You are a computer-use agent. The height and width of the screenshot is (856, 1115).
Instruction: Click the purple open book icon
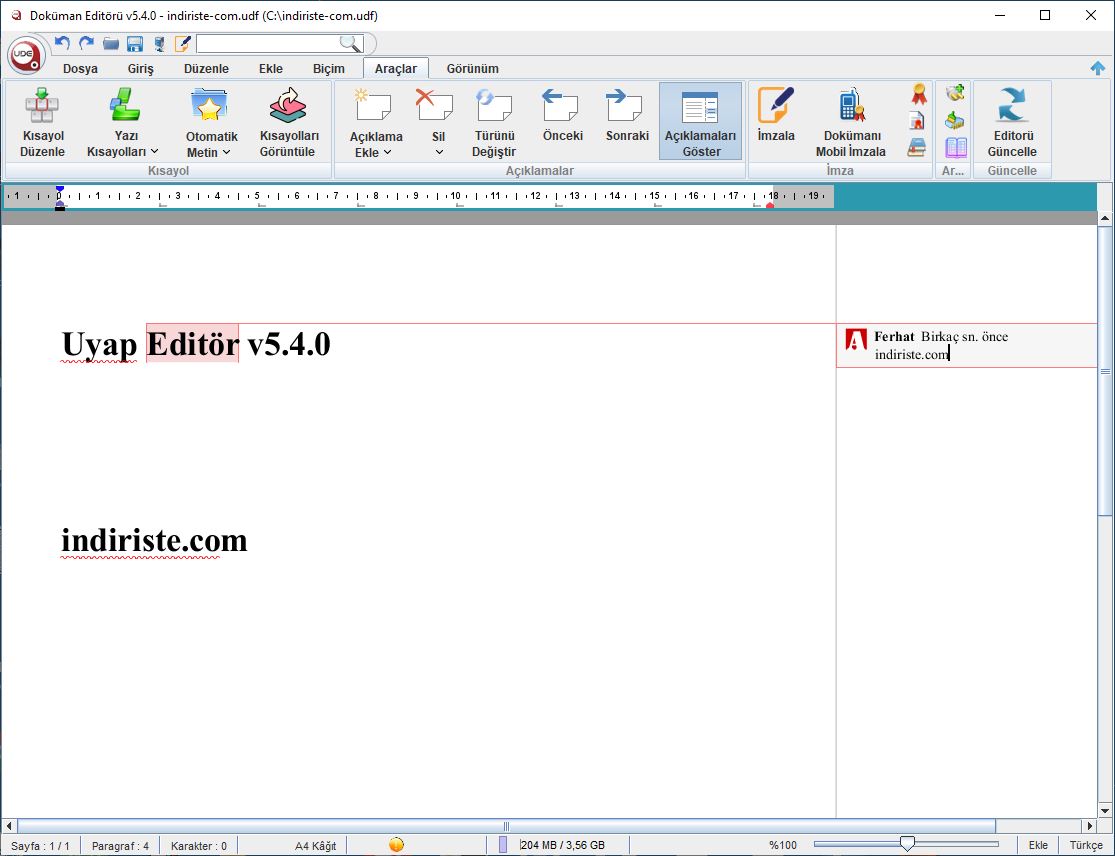(x=955, y=147)
